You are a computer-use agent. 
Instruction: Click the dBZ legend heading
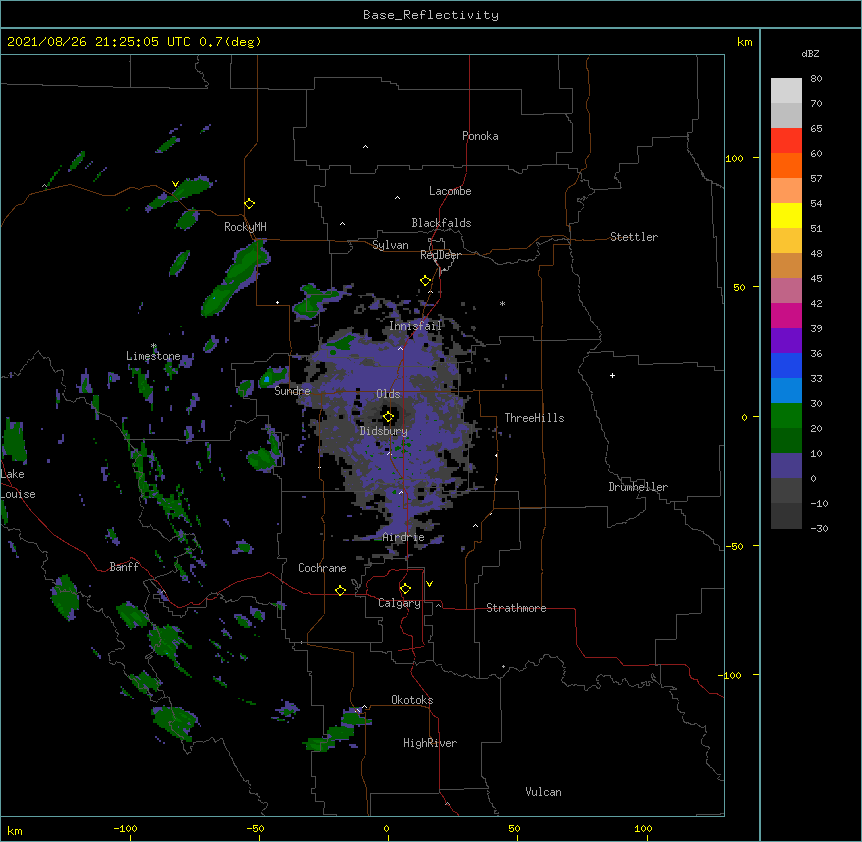tap(810, 54)
